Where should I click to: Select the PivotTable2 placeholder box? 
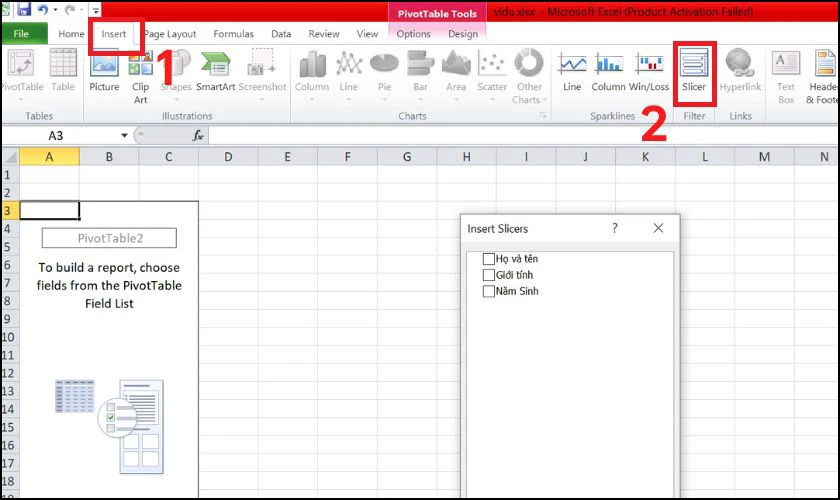coord(109,238)
